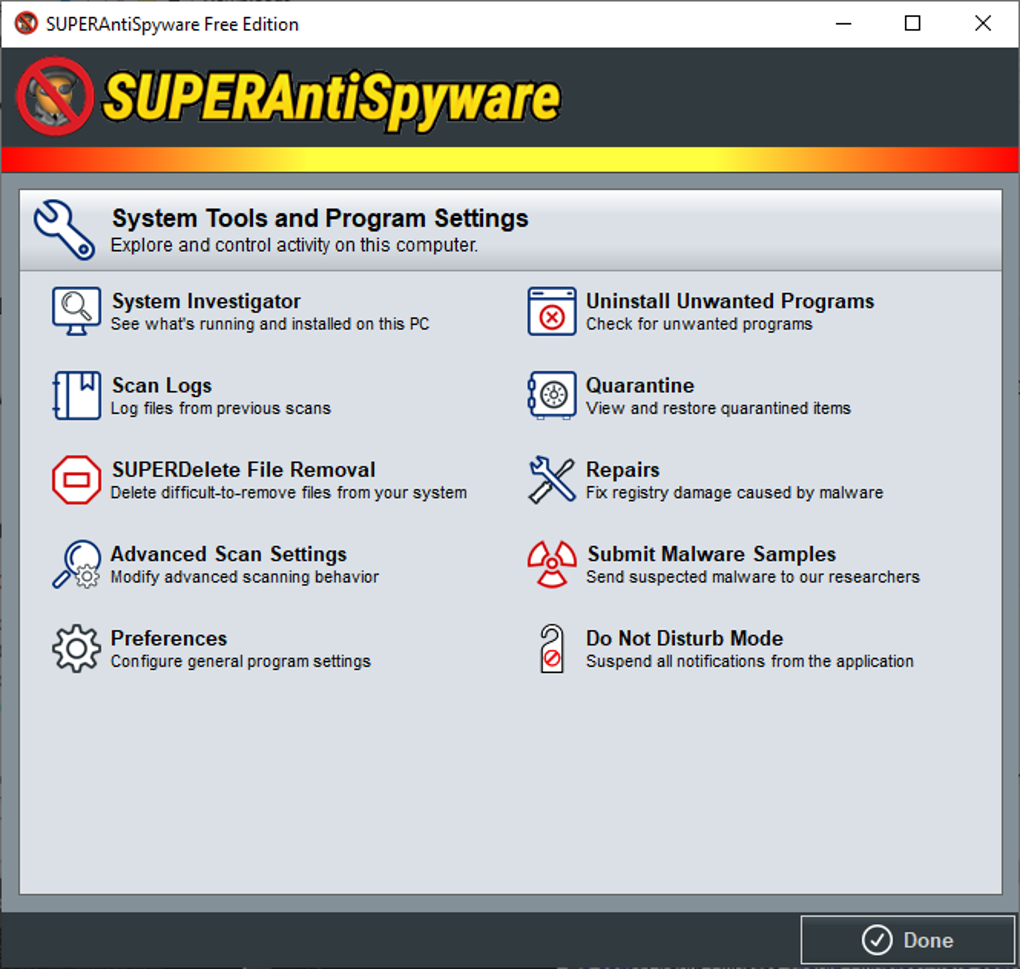
Task: Click the SUPERDelete red stop icon
Action: tap(76, 480)
